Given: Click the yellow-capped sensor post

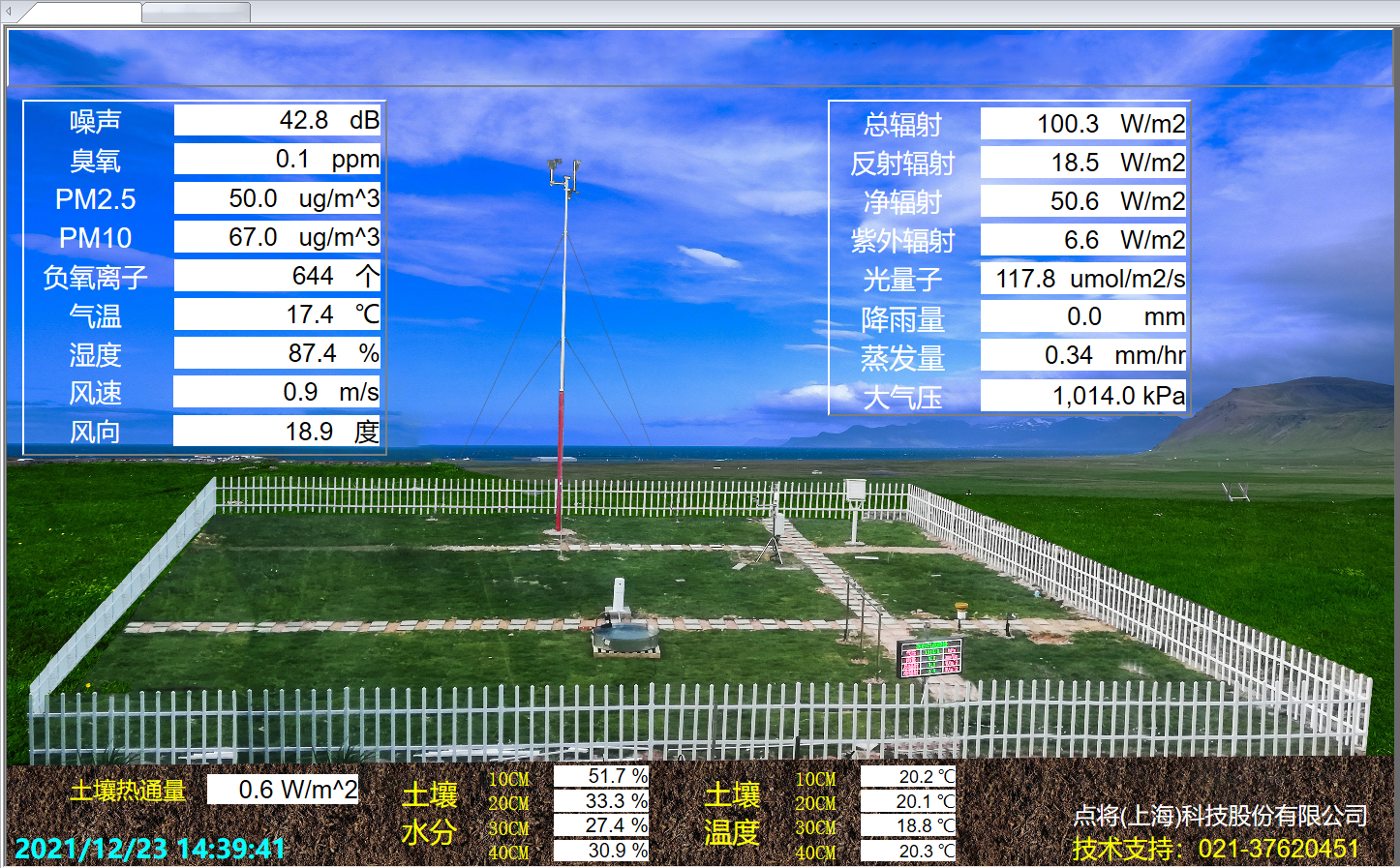Looking at the screenshot, I should [960, 614].
